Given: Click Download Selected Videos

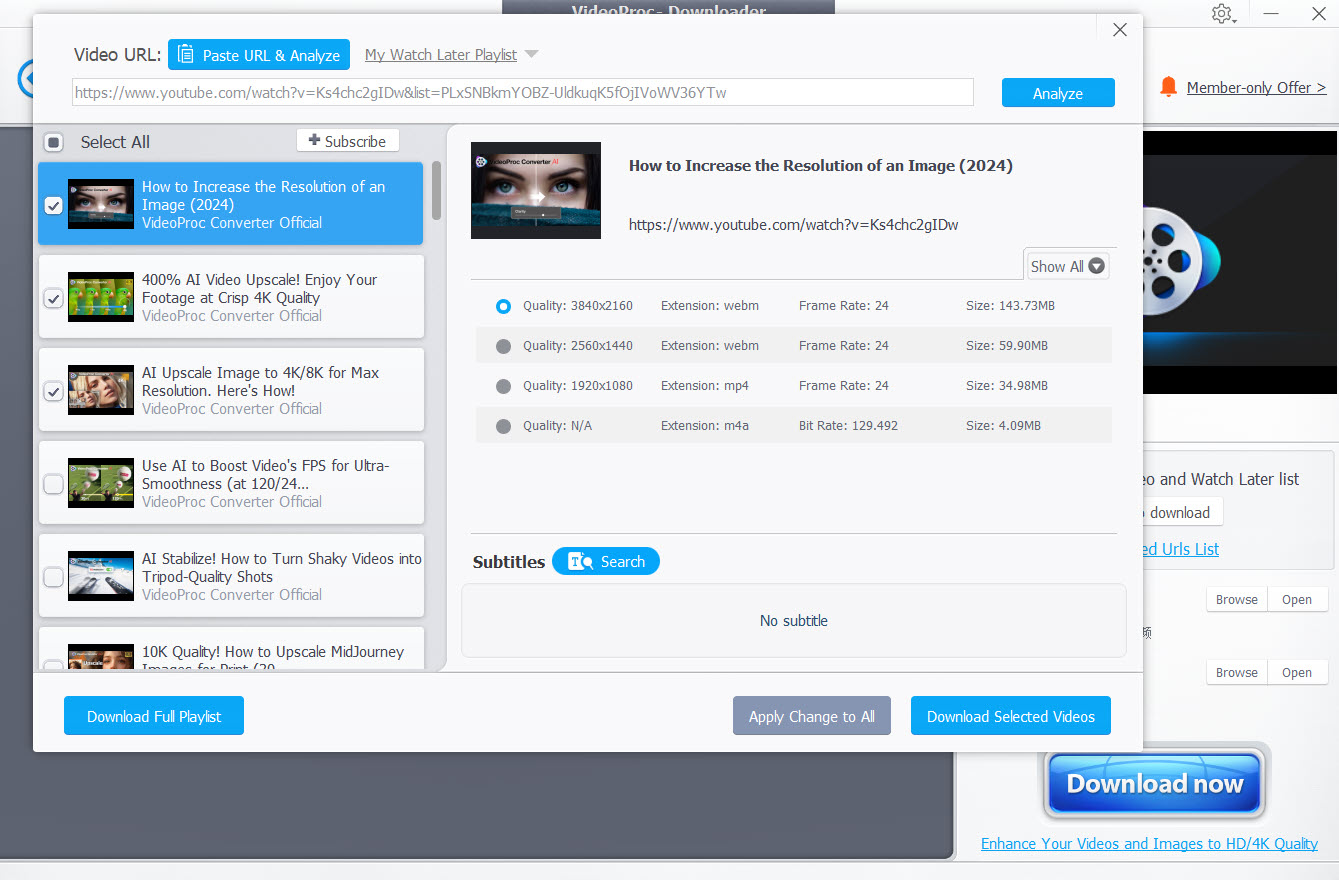Looking at the screenshot, I should pos(1010,715).
